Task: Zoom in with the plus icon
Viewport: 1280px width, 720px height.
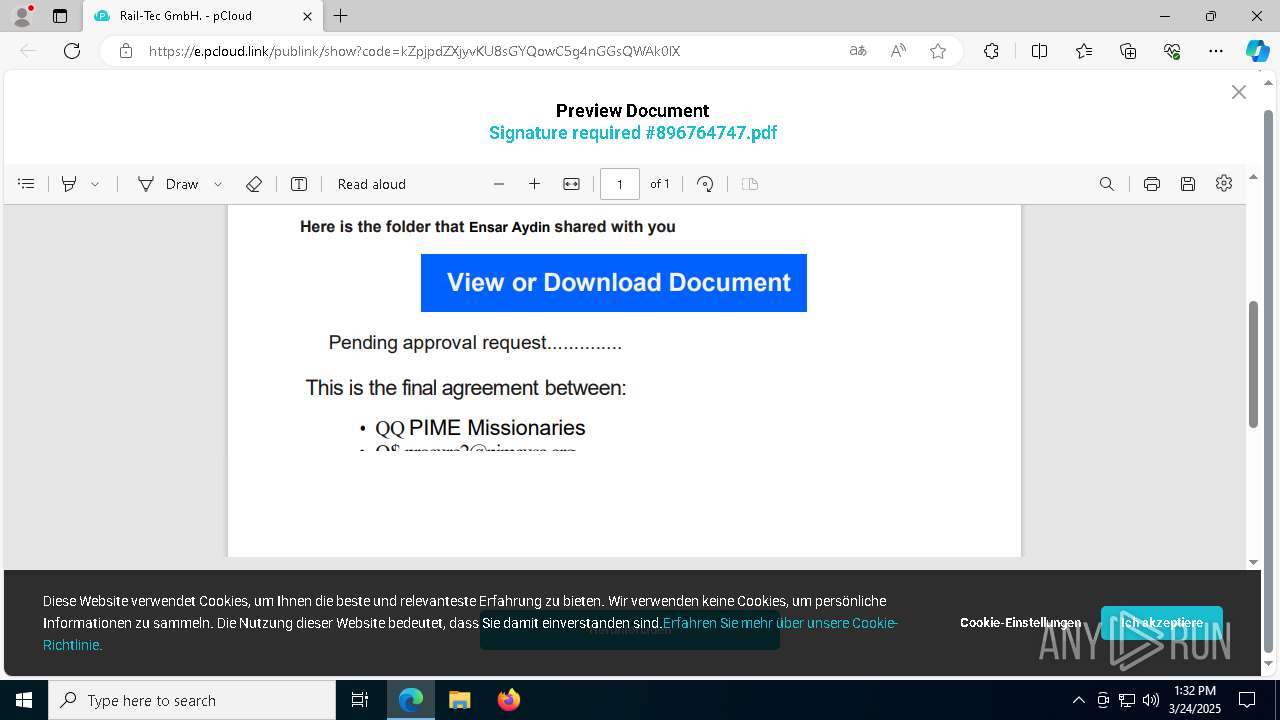Action: click(x=534, y=184)
